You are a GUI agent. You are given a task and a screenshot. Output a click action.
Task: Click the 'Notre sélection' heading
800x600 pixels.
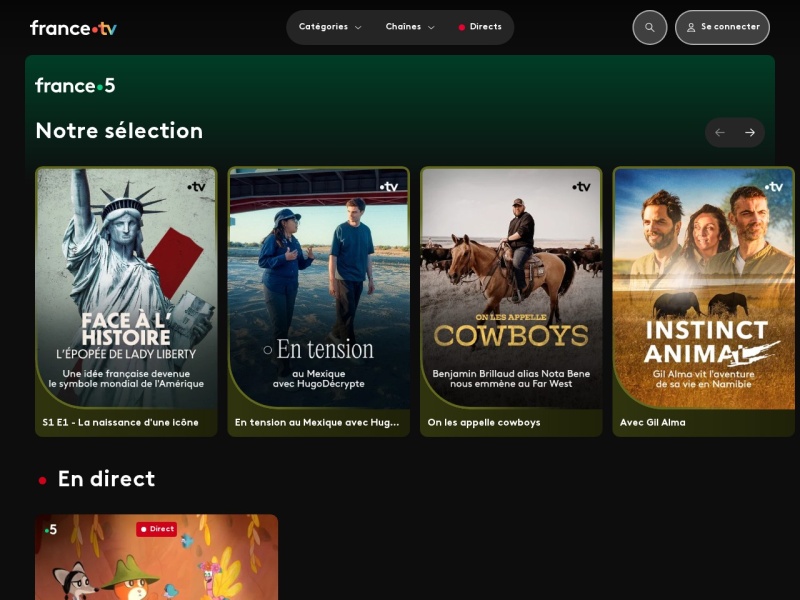(119, 131)
